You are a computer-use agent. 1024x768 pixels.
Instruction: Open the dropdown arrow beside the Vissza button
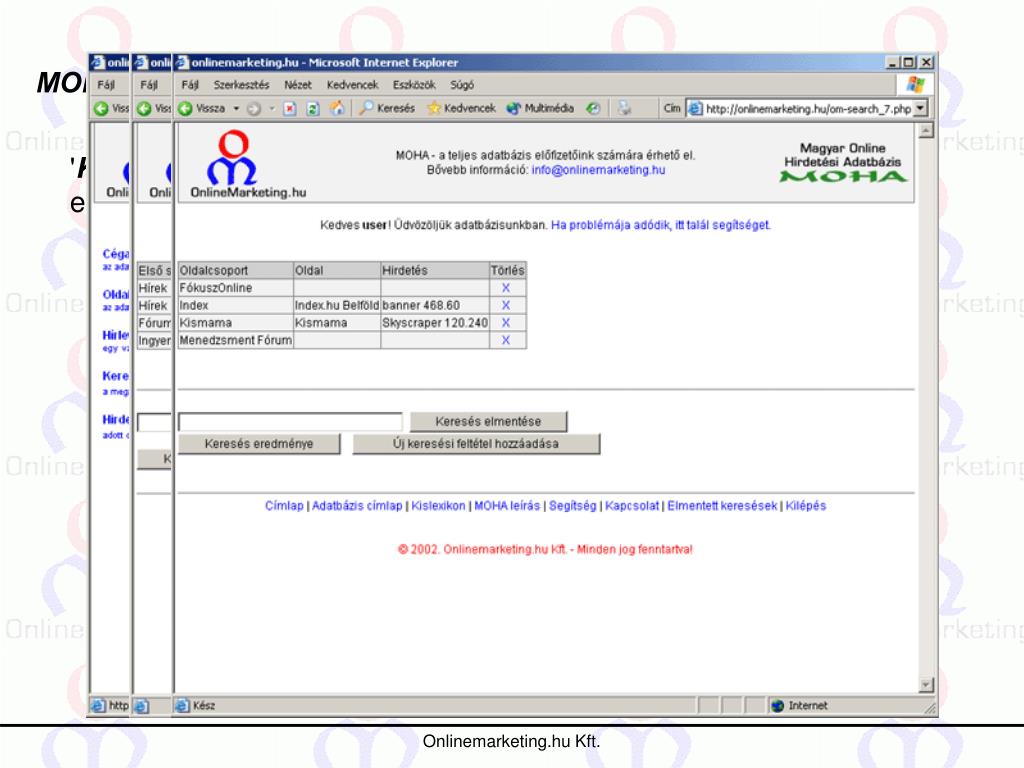pyautogui.click(x=236, y=108)
